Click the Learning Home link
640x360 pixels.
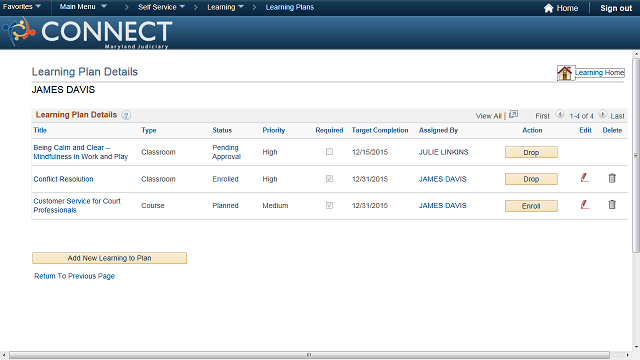(x=600, y=73)
